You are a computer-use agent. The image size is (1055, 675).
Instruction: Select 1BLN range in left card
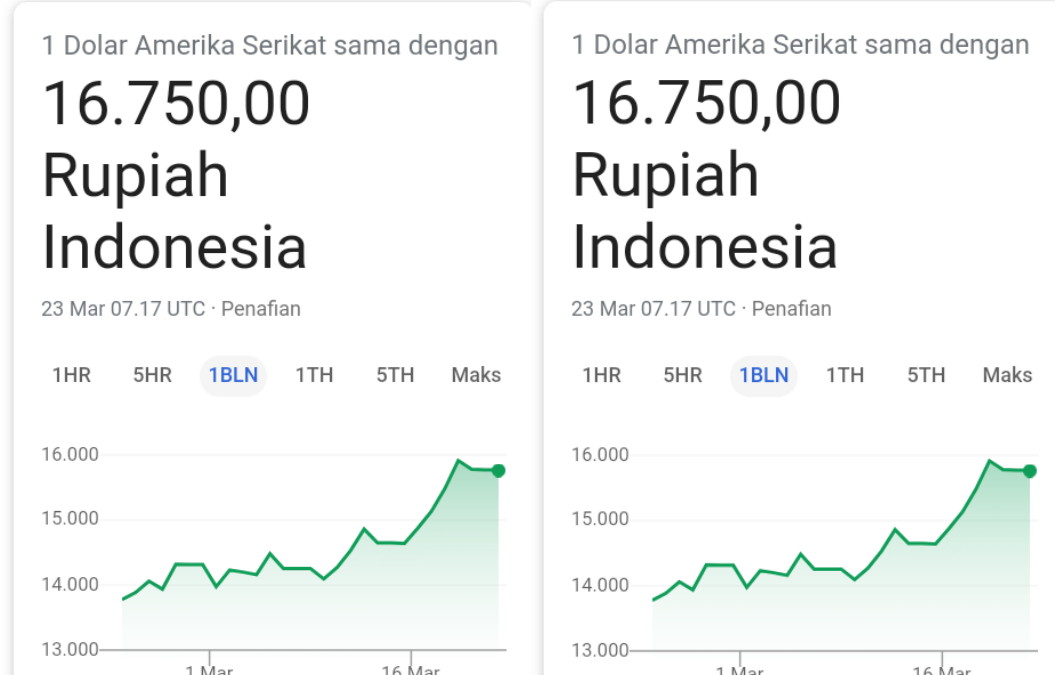(x=233, y=375)
